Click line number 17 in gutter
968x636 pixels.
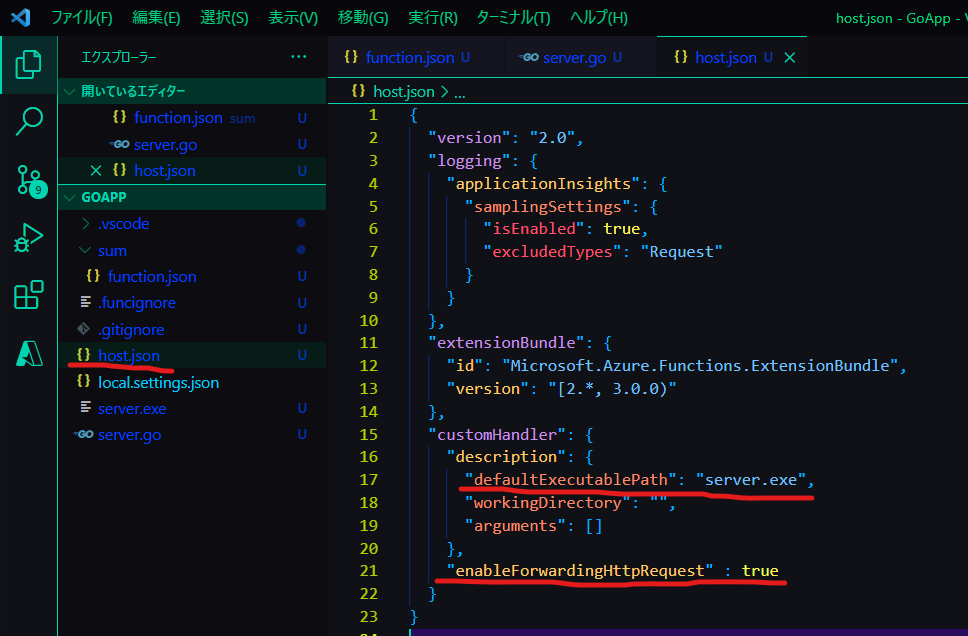tap(369, 480)
